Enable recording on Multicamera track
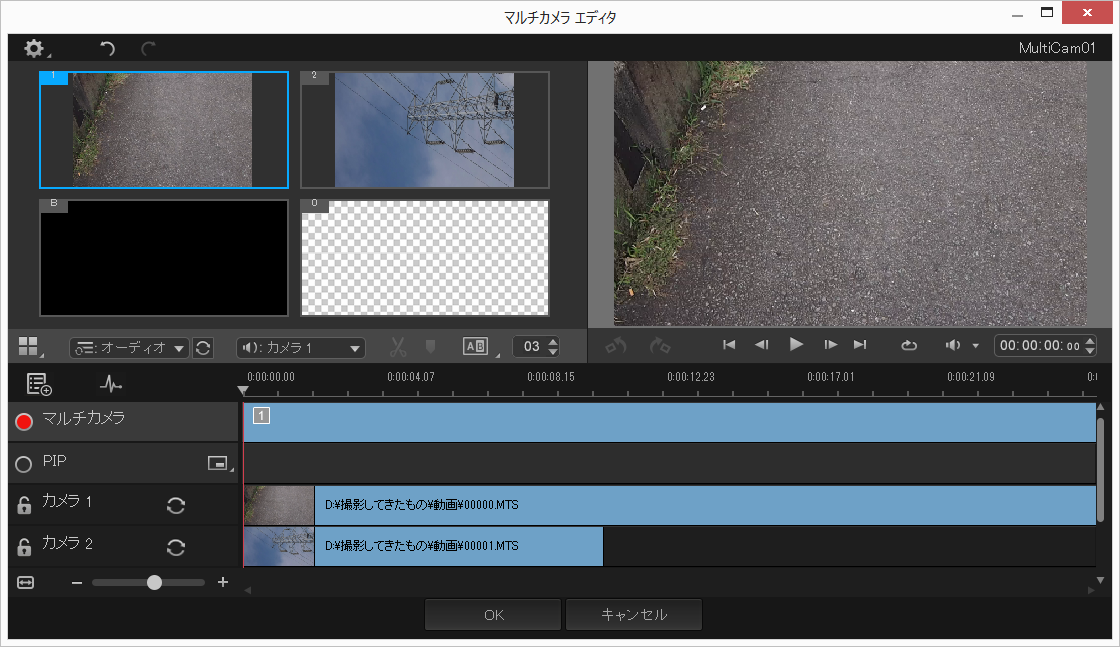The height and width of the screenshot is (647, 1120). (x=24, y=422)
